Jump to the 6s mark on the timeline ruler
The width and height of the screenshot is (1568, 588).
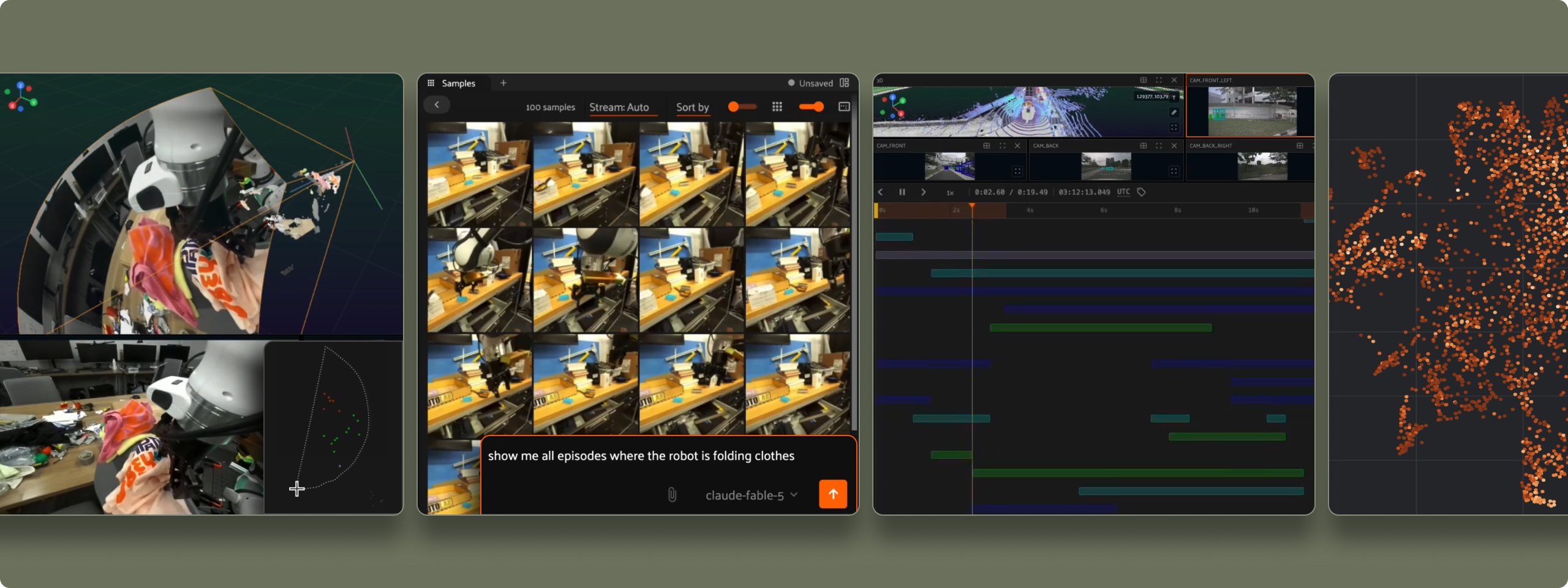(x=1104, y=211)
